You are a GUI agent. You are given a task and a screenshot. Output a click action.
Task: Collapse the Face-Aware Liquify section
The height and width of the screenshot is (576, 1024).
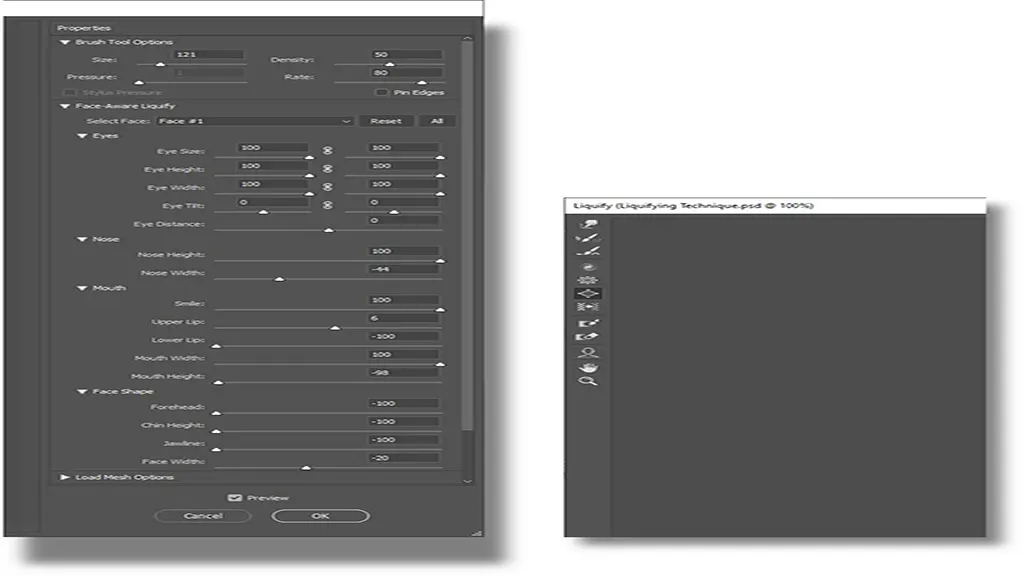coord(65,106)
